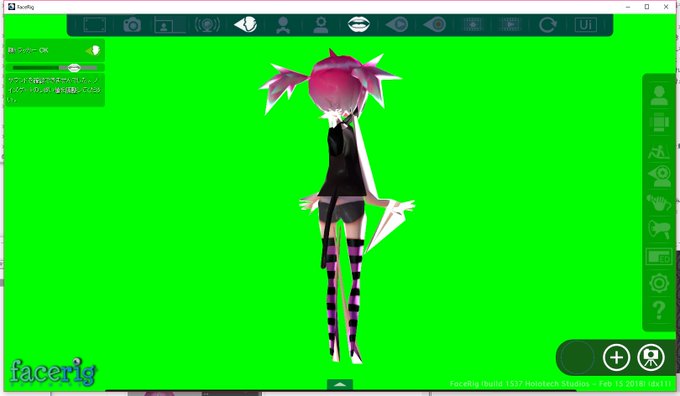Adjust the lip sync slider handle
The height and width of the screenshot is (396, 680).
tap(74, 68)
